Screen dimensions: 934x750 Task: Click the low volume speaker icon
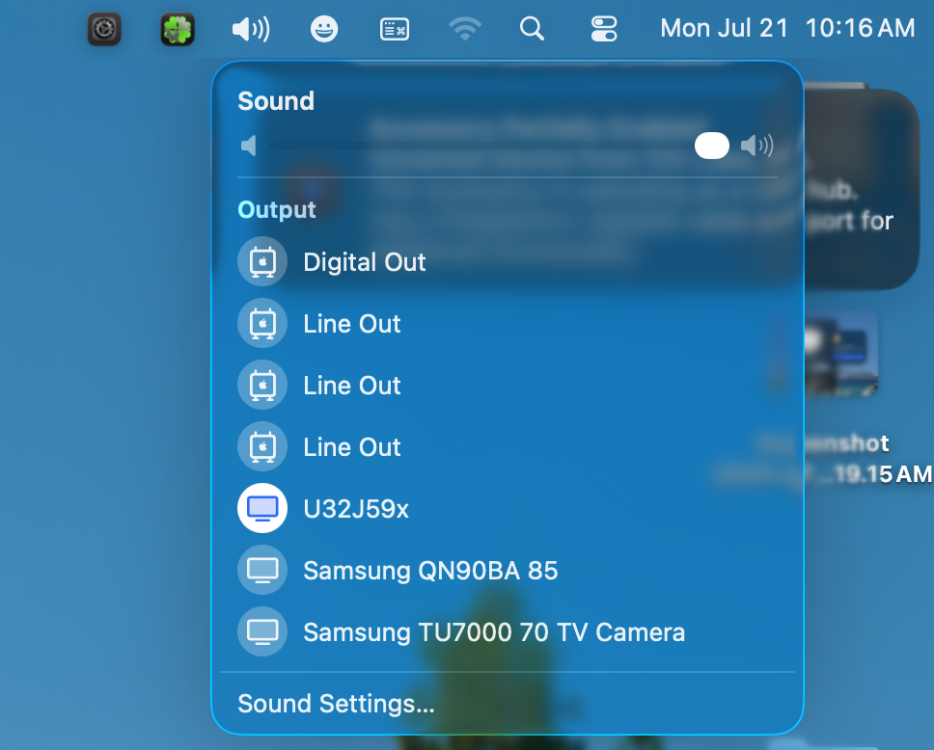(x=249, y=145)
